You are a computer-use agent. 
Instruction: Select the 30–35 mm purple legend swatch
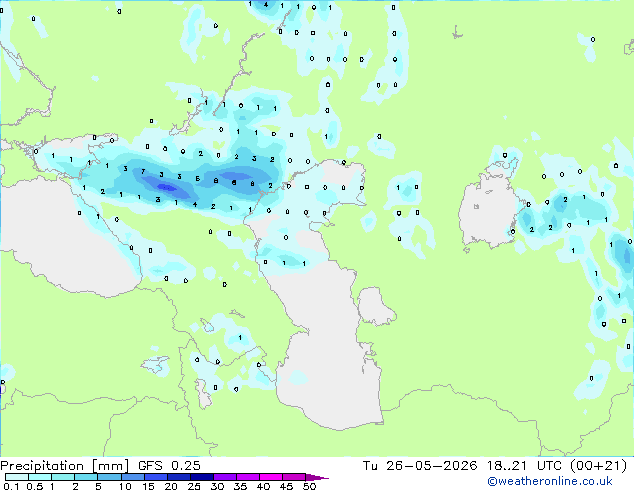[x=225, y=477]
